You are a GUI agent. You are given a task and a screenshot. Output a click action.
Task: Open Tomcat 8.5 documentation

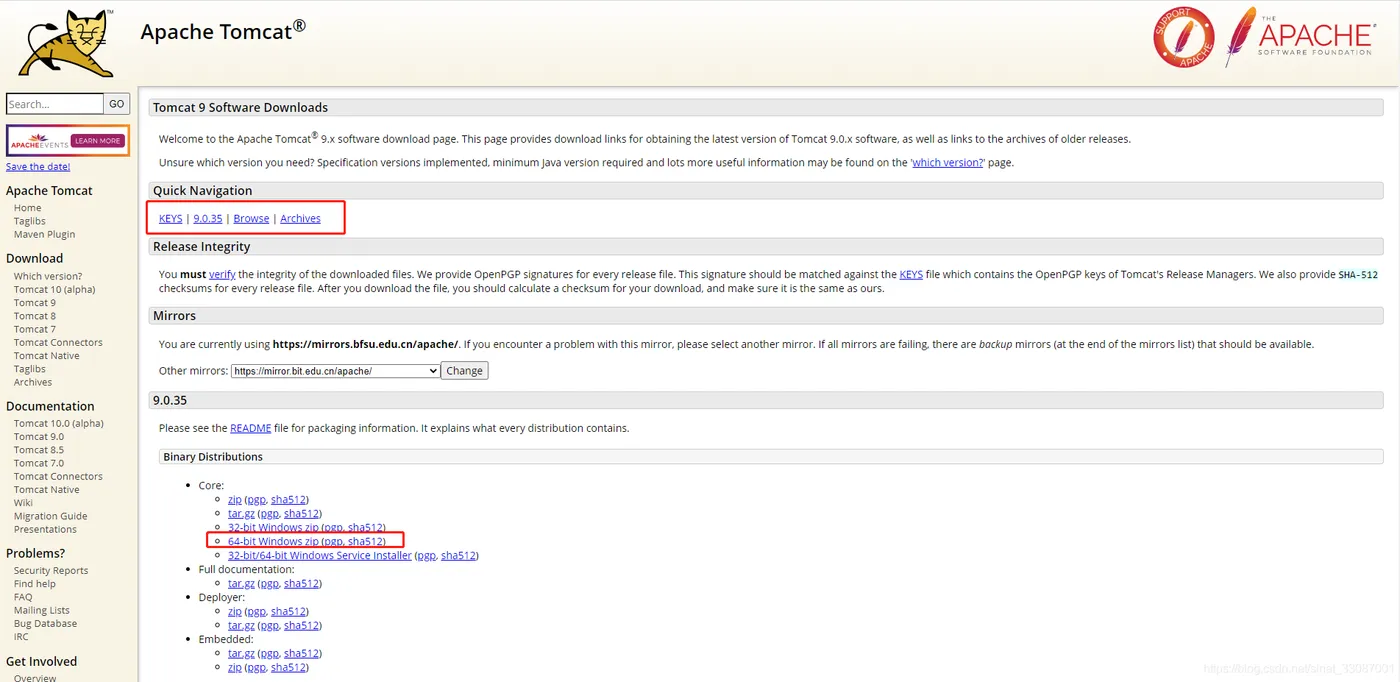click(39, 450)
